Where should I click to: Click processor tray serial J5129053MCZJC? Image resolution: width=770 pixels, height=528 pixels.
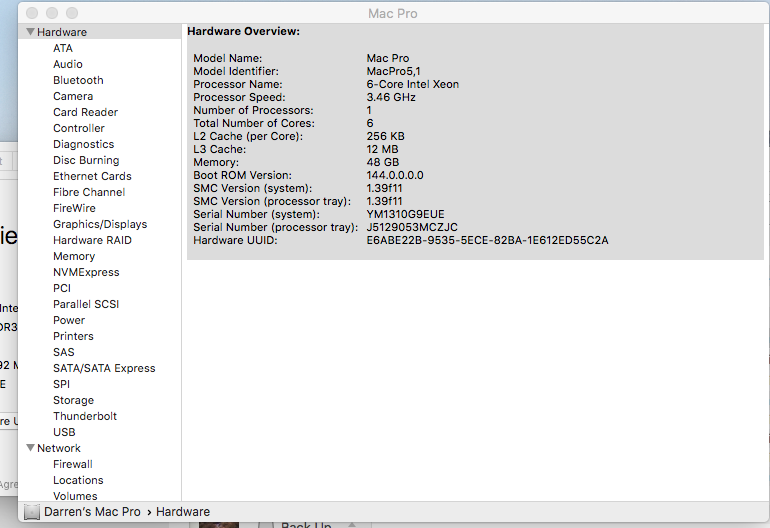point(412,227)
